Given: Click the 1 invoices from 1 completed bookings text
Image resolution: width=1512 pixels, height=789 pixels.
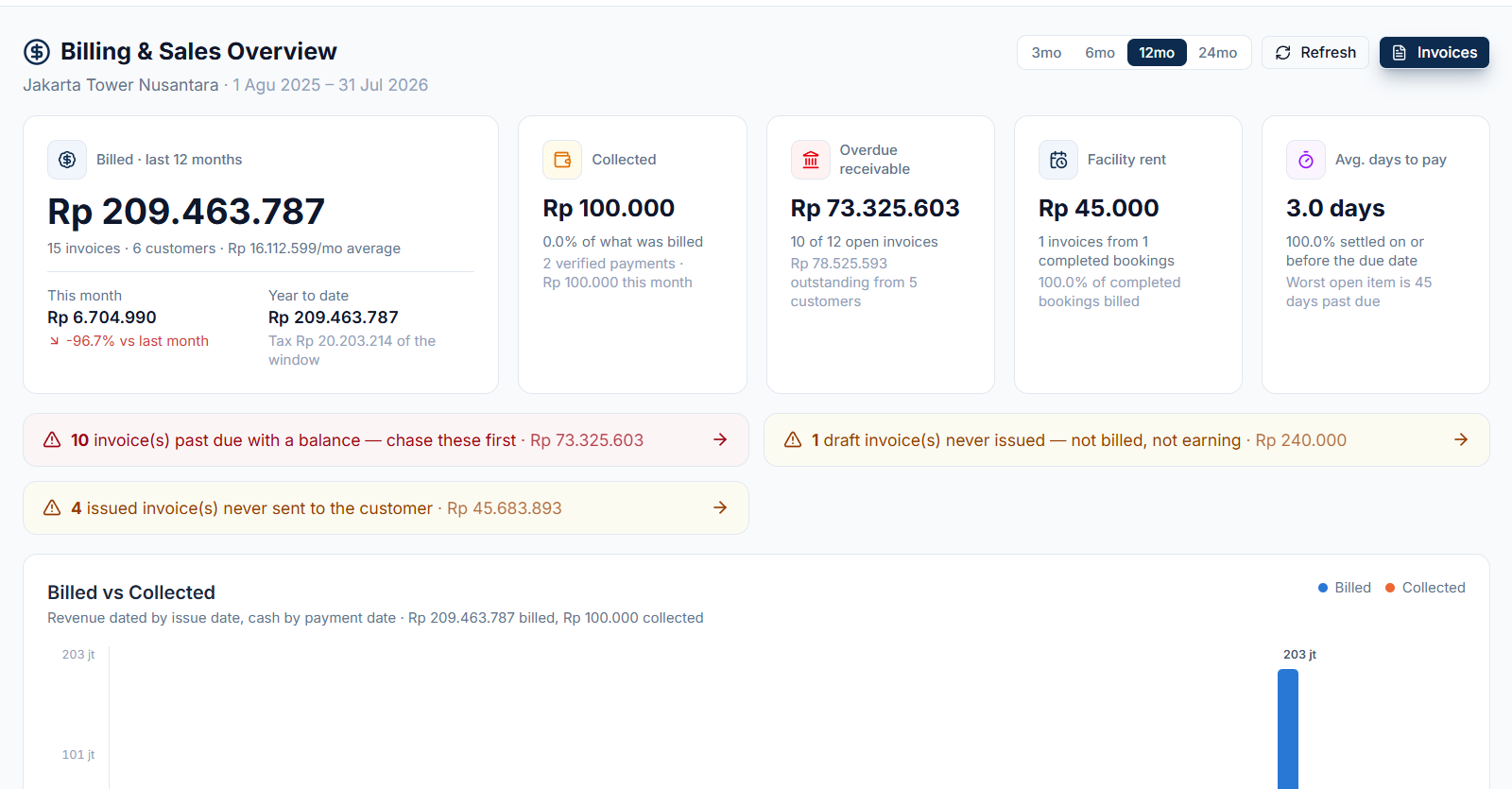Looking at the screenshot, I should coord(1107,251).
